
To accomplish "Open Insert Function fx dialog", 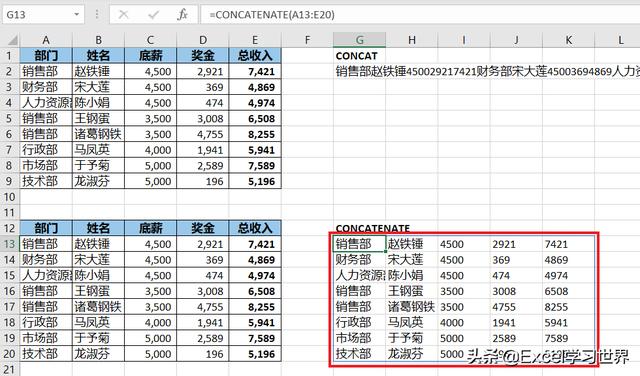I will click(182, 15).
